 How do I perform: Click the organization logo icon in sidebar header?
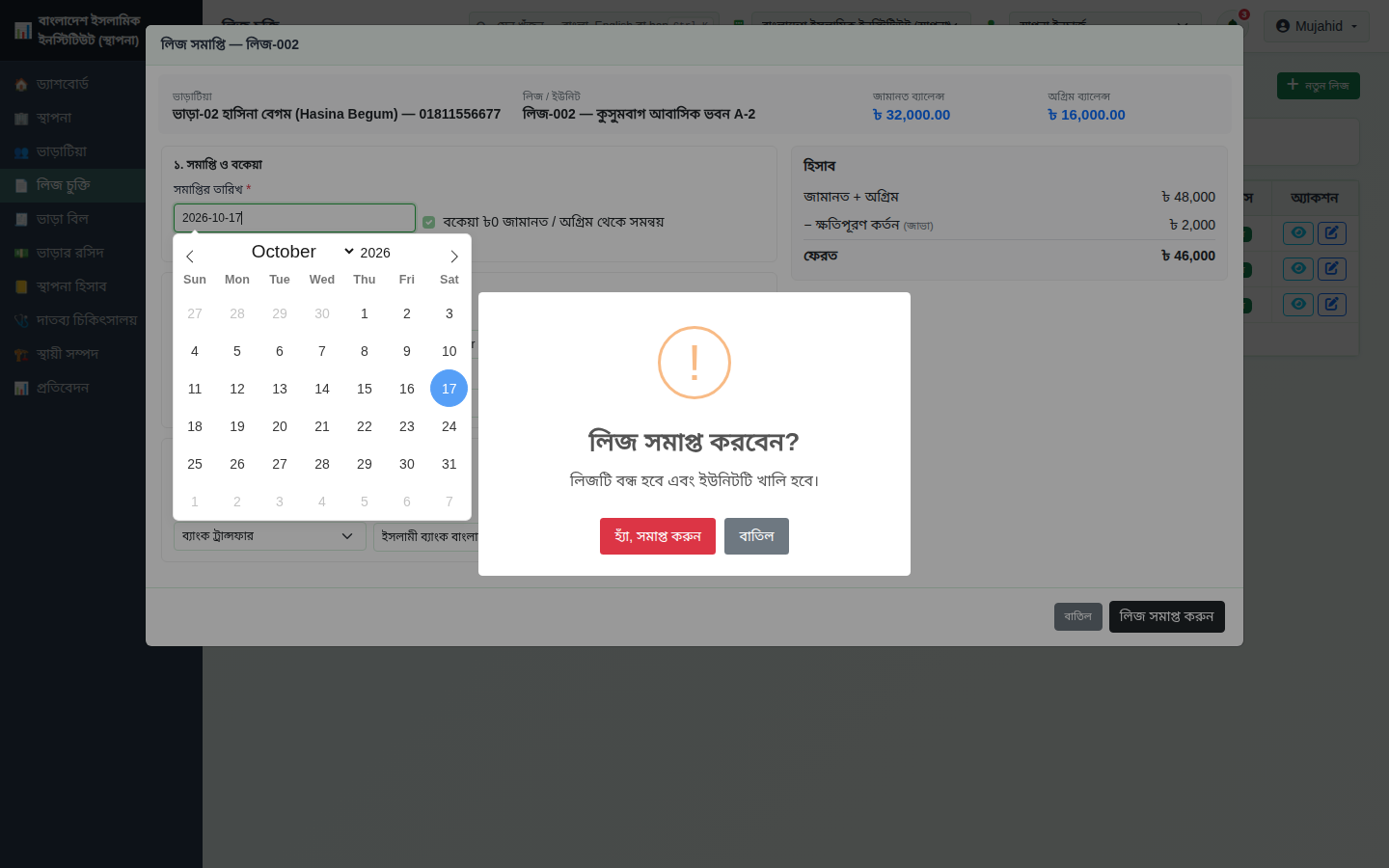23,31
